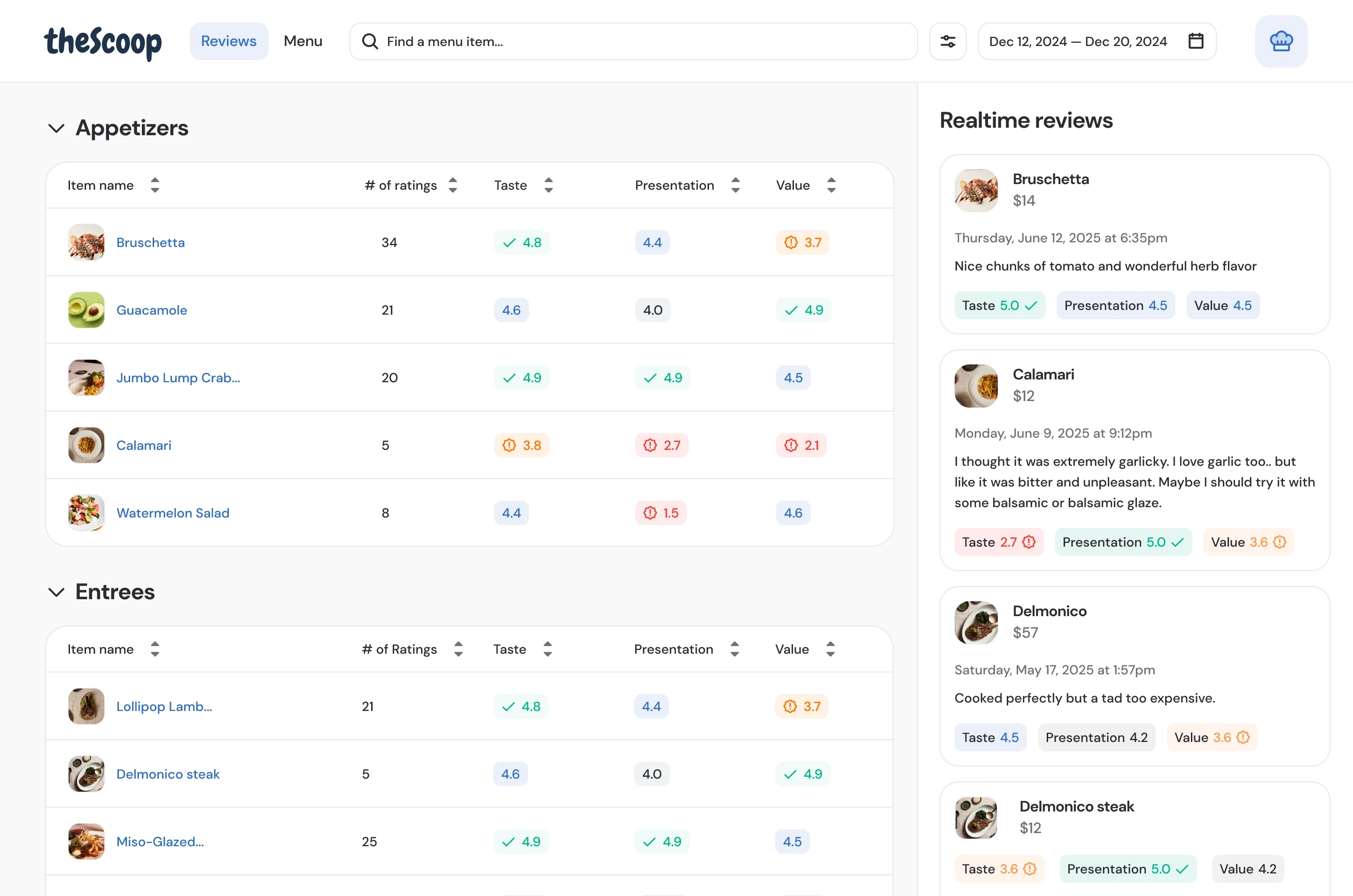Click the Calamari photo in realtime reviews
This screenshot has width=1353, height=896.
pos(975,386)
